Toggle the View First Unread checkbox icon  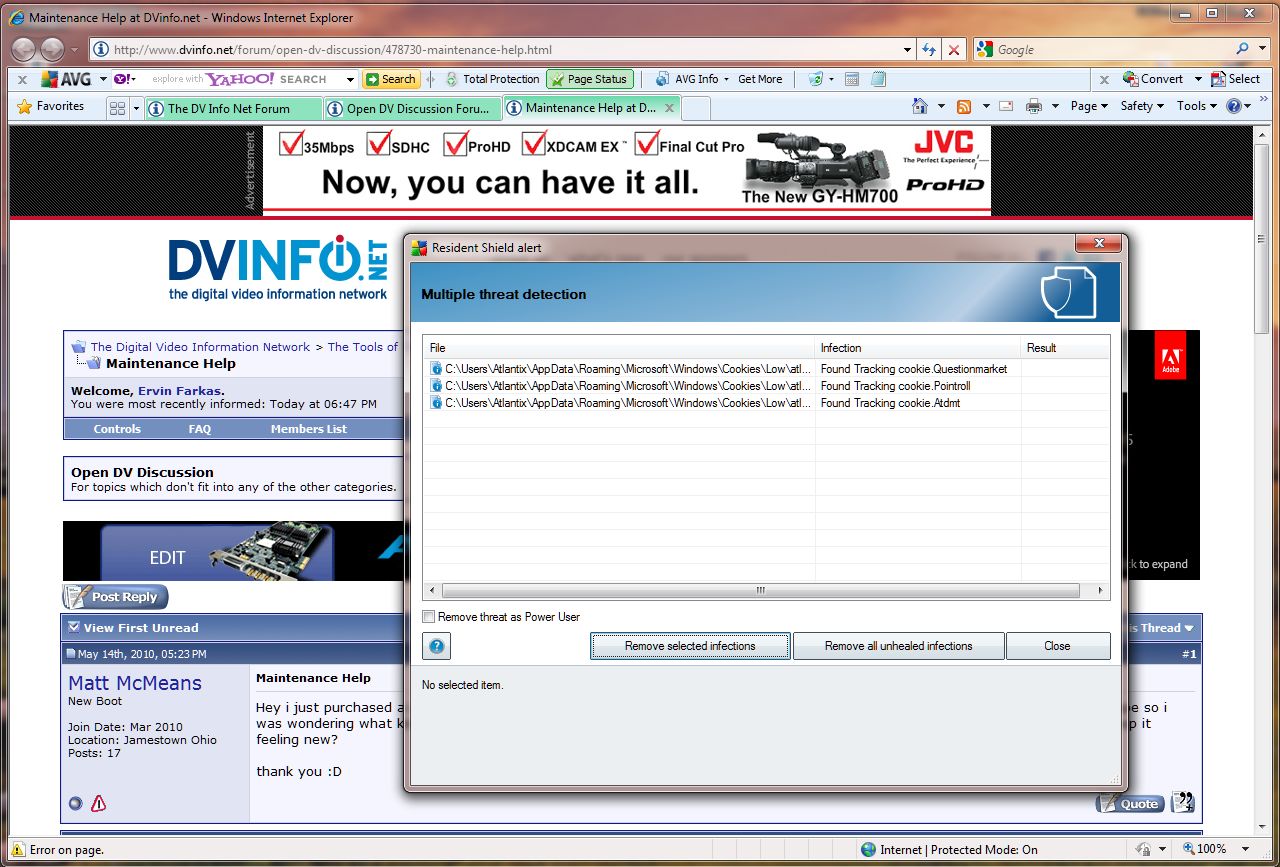pyautogui.click(x=73, y=628)
